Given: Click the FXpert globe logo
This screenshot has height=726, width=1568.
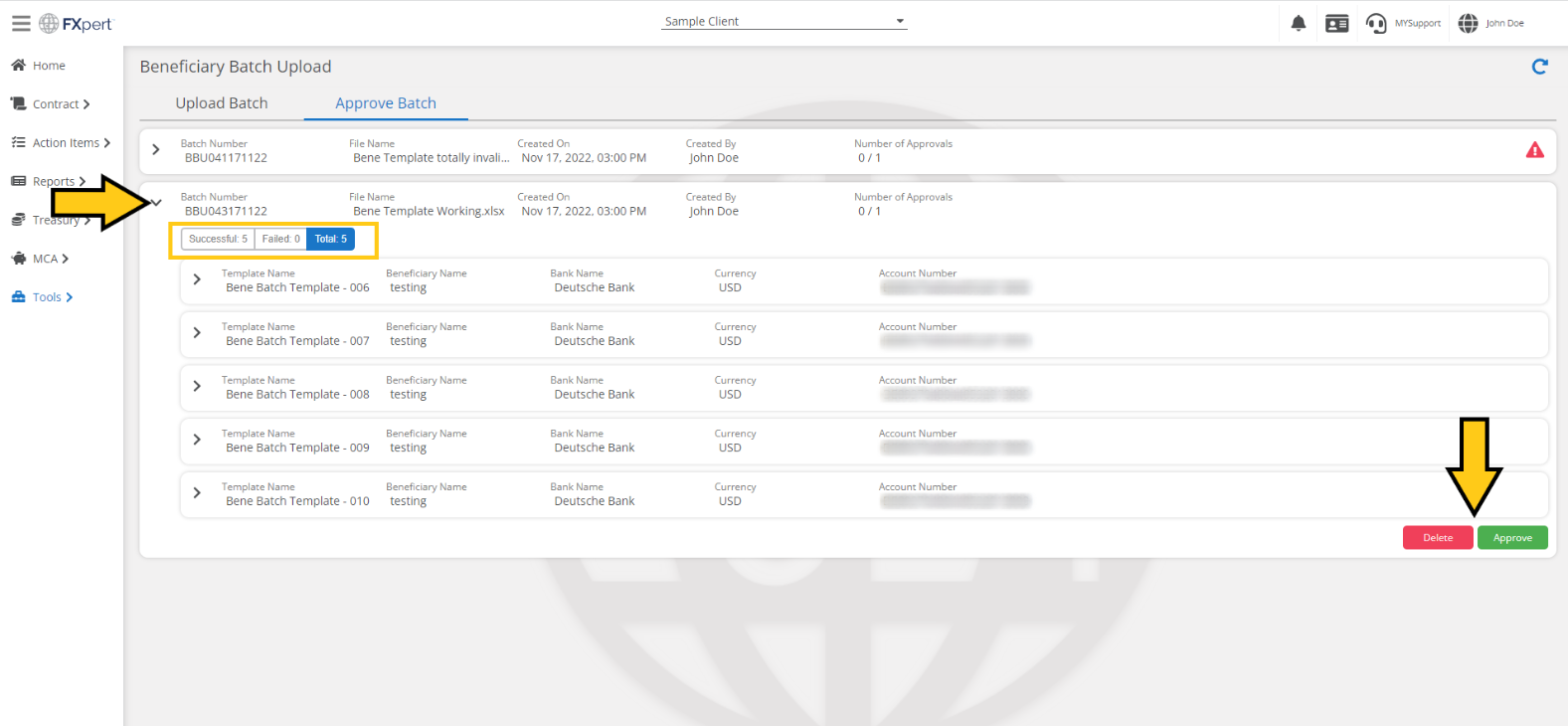Looking at the screenshot, I should pos(49,23).
